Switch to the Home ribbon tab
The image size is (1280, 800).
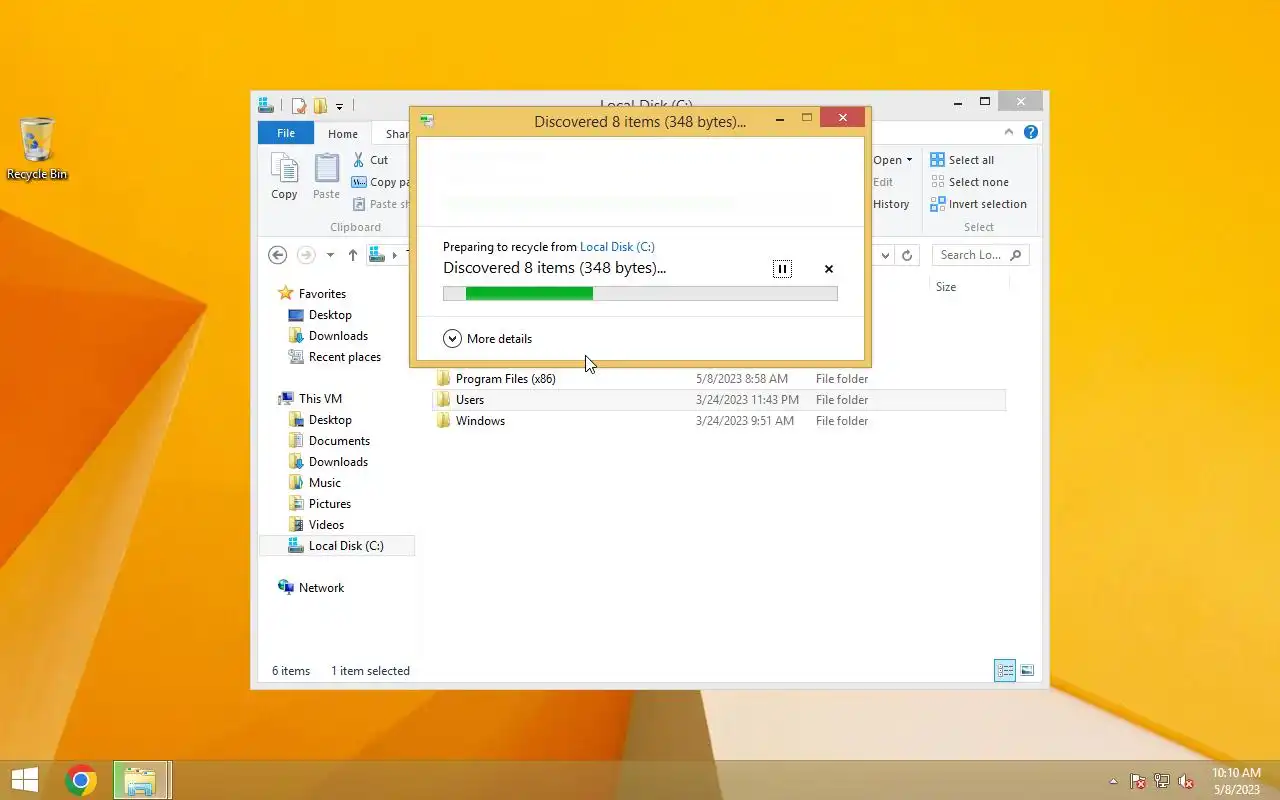343,134
